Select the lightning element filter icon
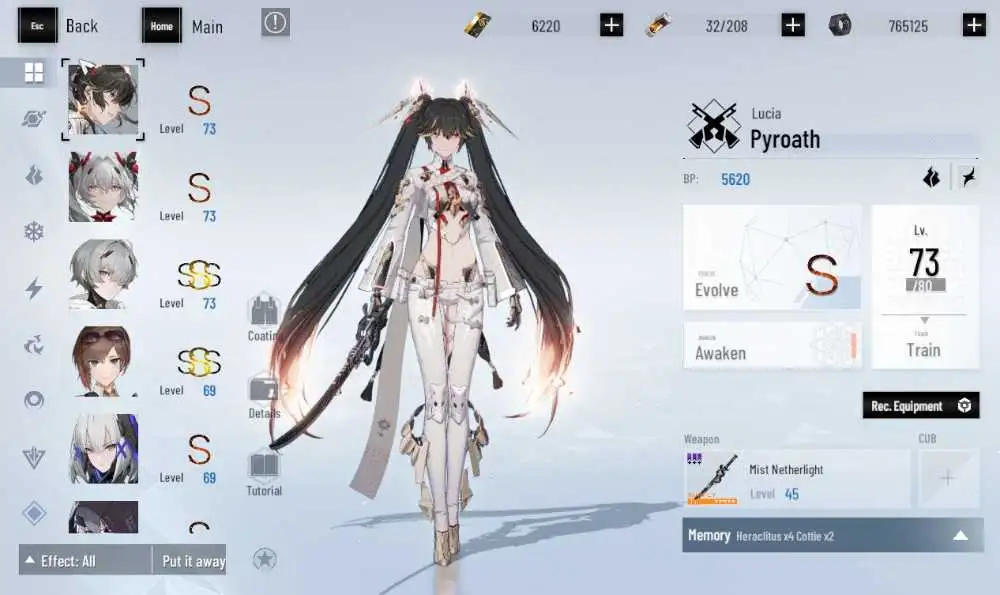The height and width of the screenshot is (595, 1000). [x=34, y=288]
